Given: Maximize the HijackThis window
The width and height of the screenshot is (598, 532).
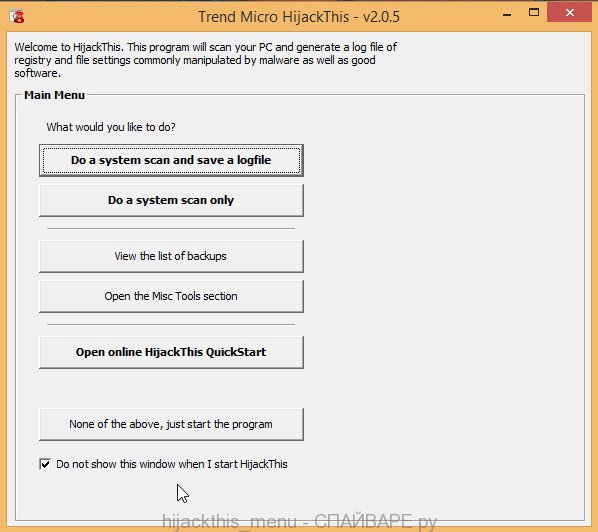Looking at the screenshot, I should pyautogui.click(x=534, y=13).
